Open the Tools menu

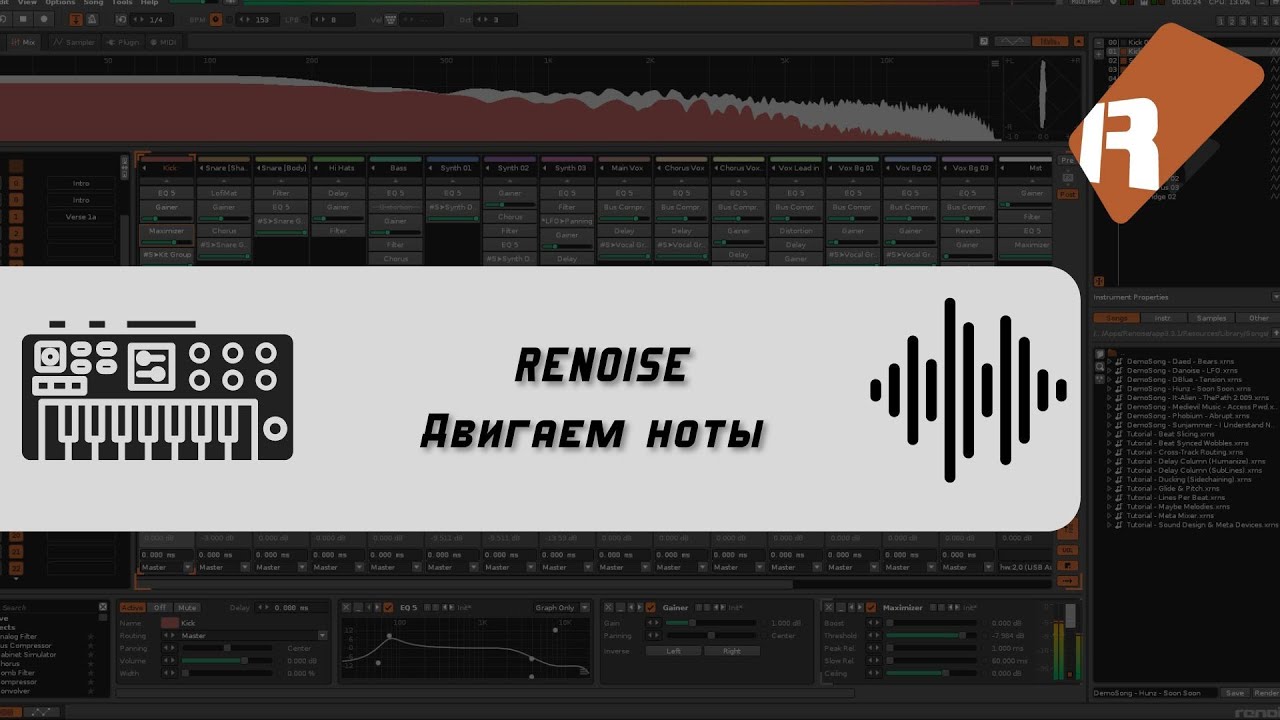[122, 3]
